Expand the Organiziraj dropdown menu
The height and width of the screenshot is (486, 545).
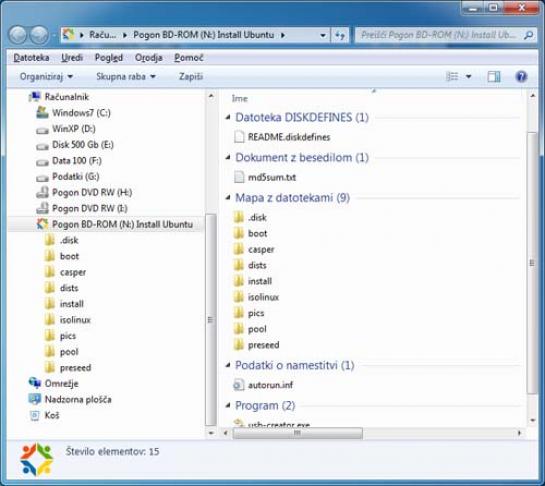click(46, 76)
